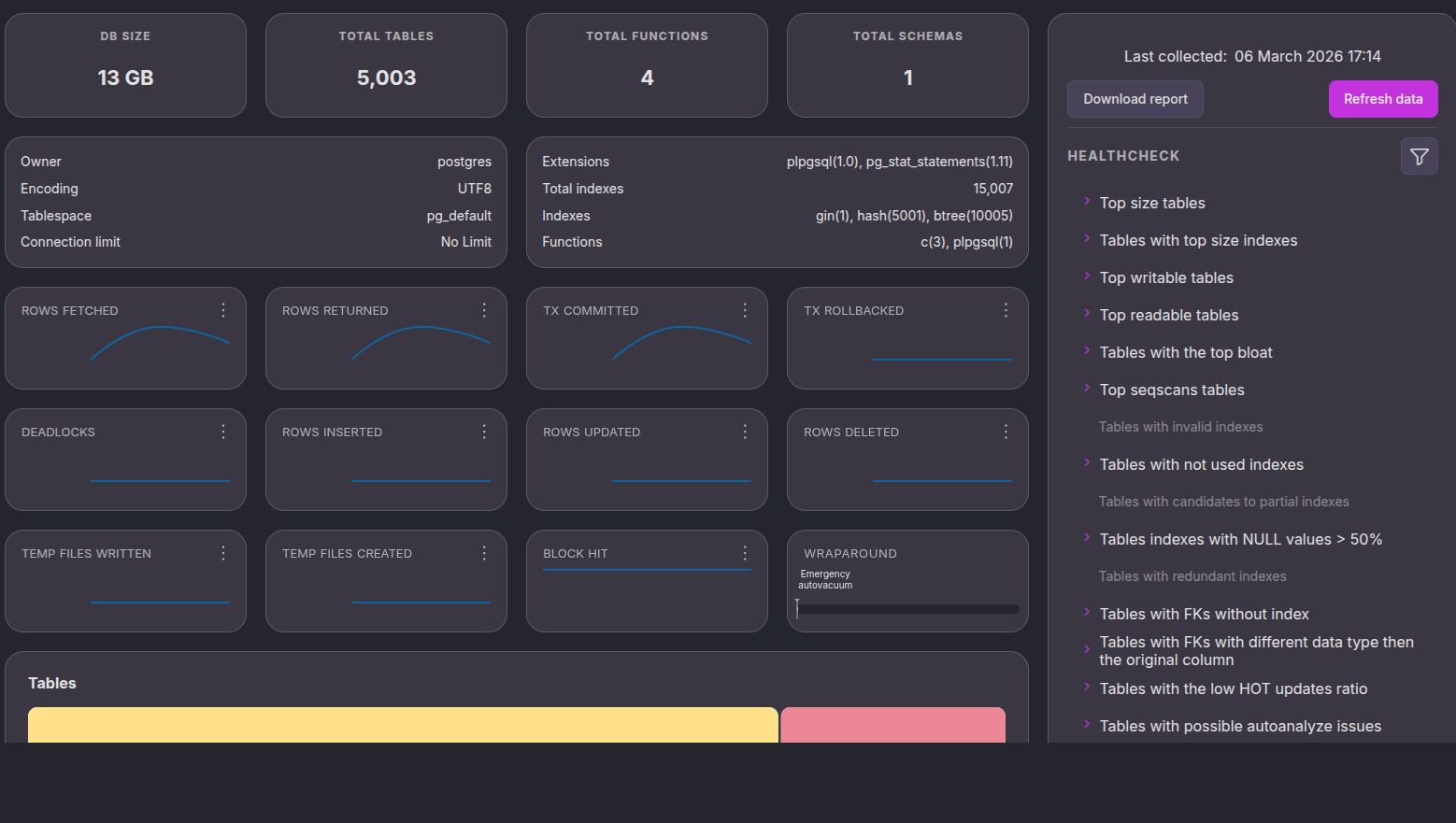Select Tables with not used indexes
The width and height of the screenshot is (1456, 823).
point(1201,464)
